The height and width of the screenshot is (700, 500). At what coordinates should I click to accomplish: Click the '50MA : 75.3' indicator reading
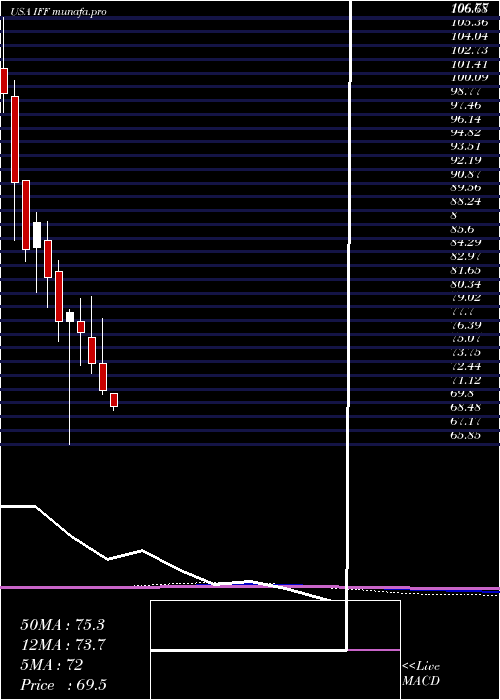pos(62,625)
